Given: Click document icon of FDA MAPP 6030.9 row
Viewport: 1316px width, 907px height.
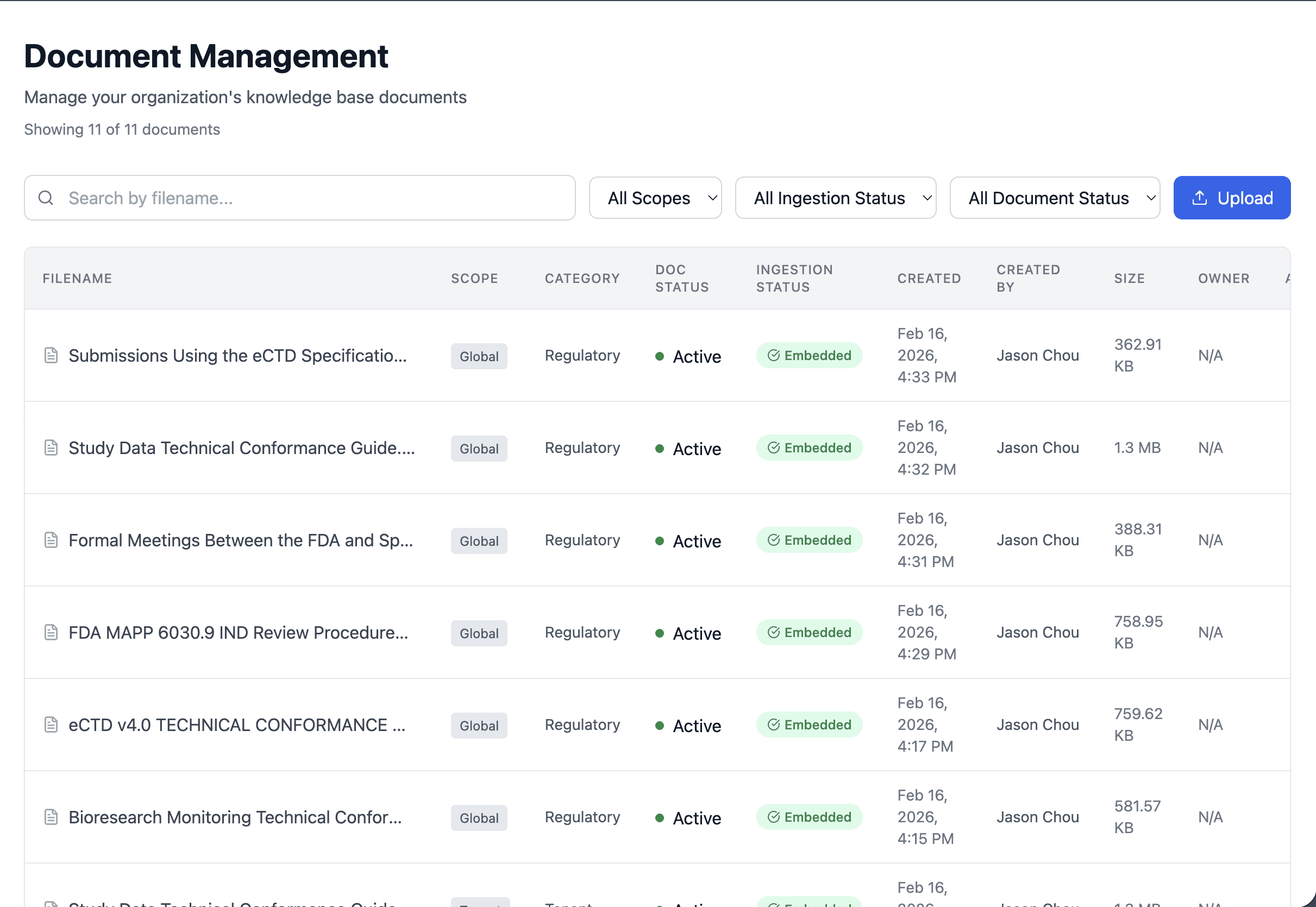Looking at the screenshot, I should [x=51, y=633].
